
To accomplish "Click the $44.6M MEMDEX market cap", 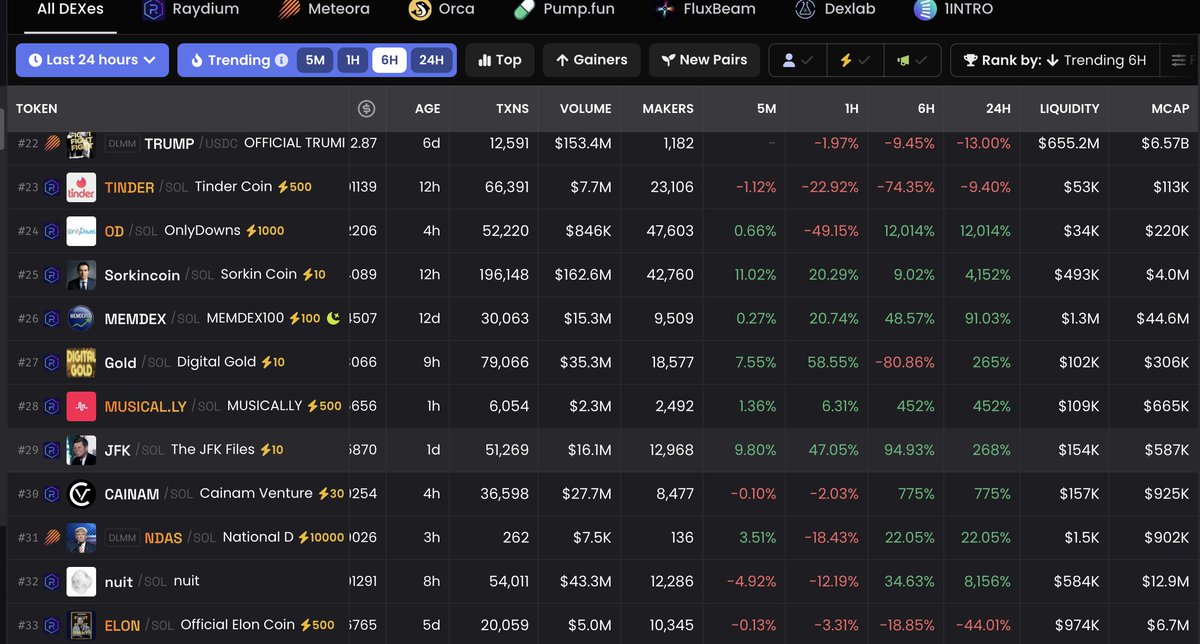I will (x=1162, y=319).
